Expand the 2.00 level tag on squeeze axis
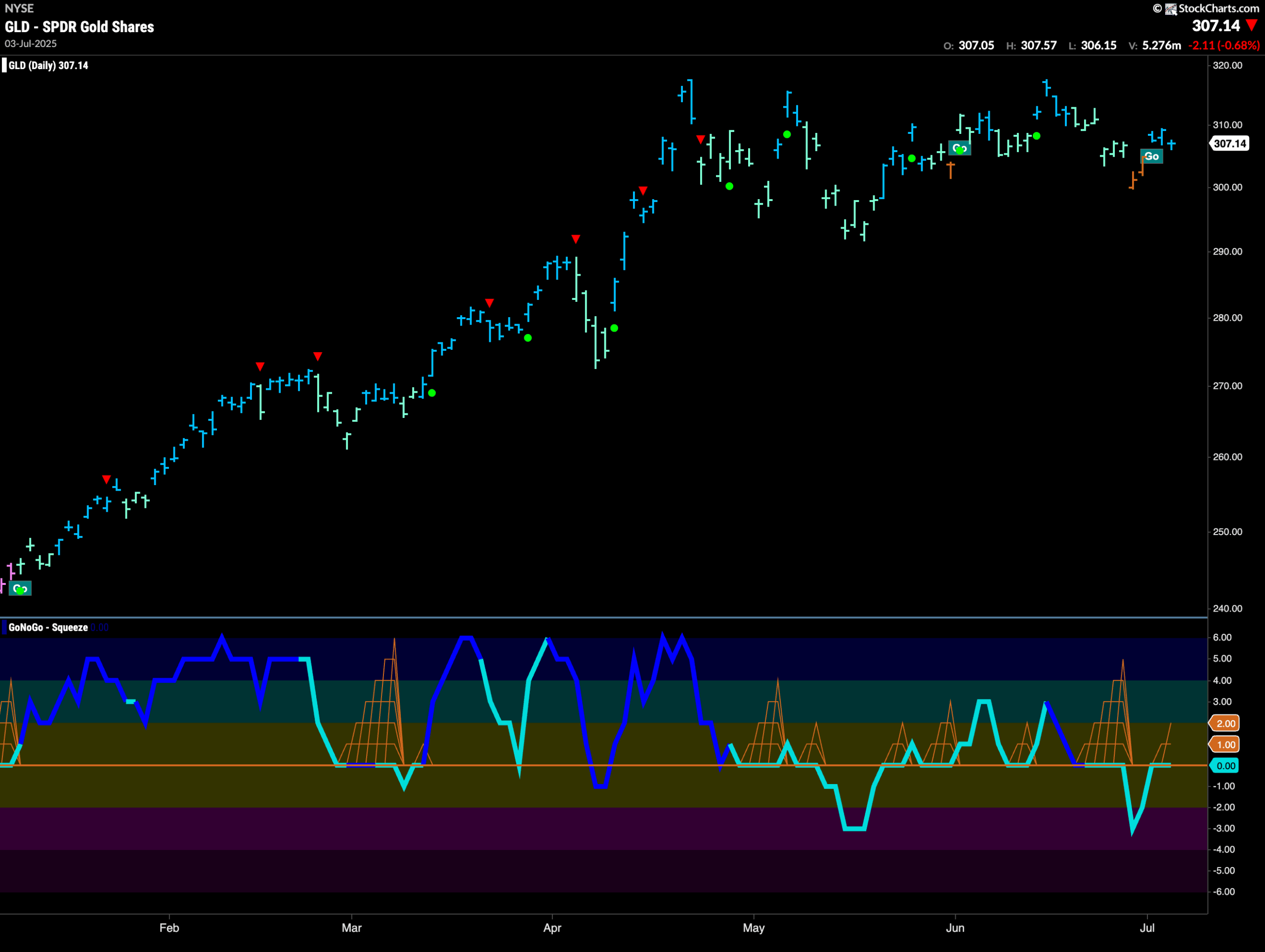 [x=1224, y=723]
